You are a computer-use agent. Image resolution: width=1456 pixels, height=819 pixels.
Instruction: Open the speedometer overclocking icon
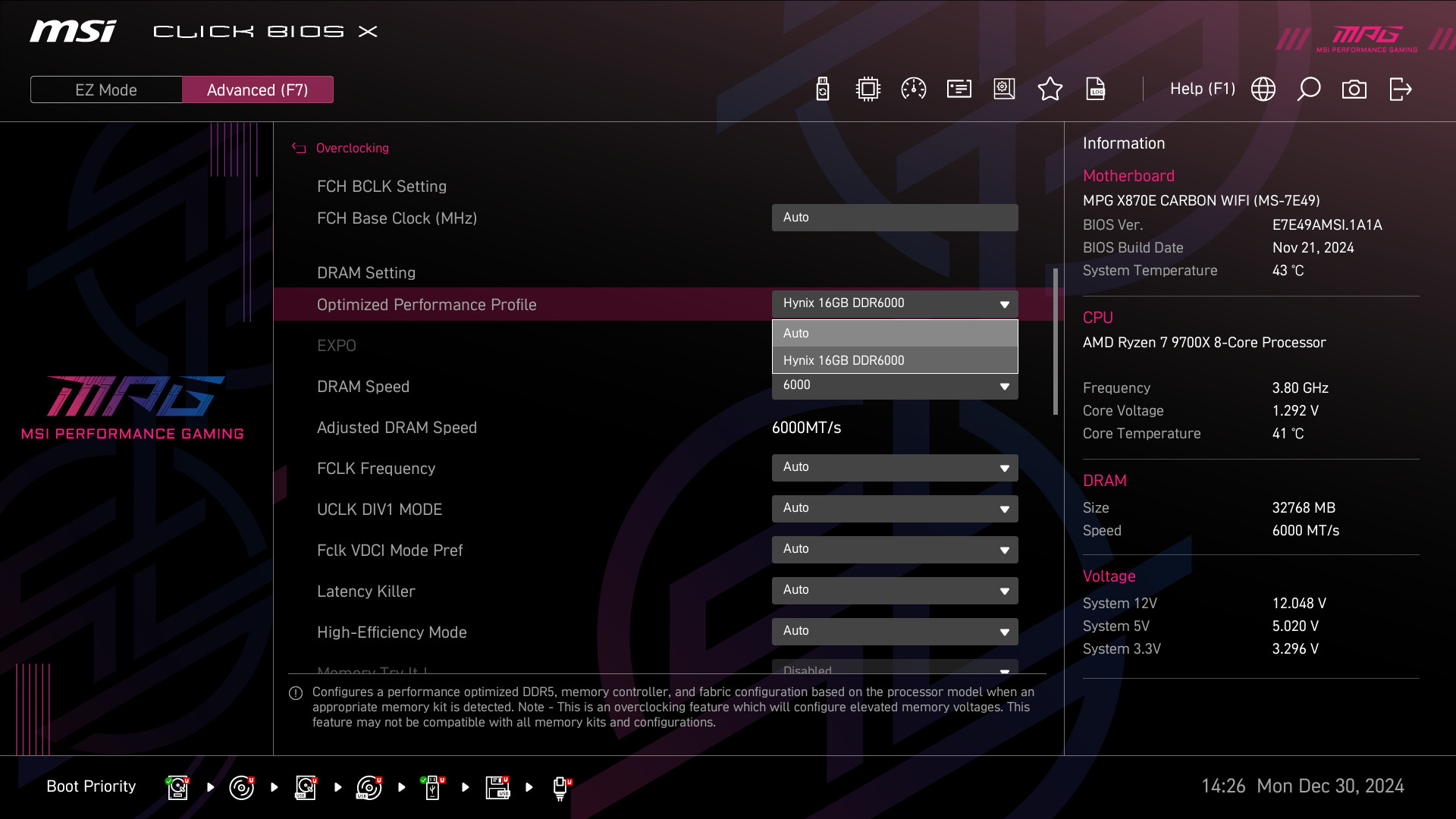coord(913,89)
